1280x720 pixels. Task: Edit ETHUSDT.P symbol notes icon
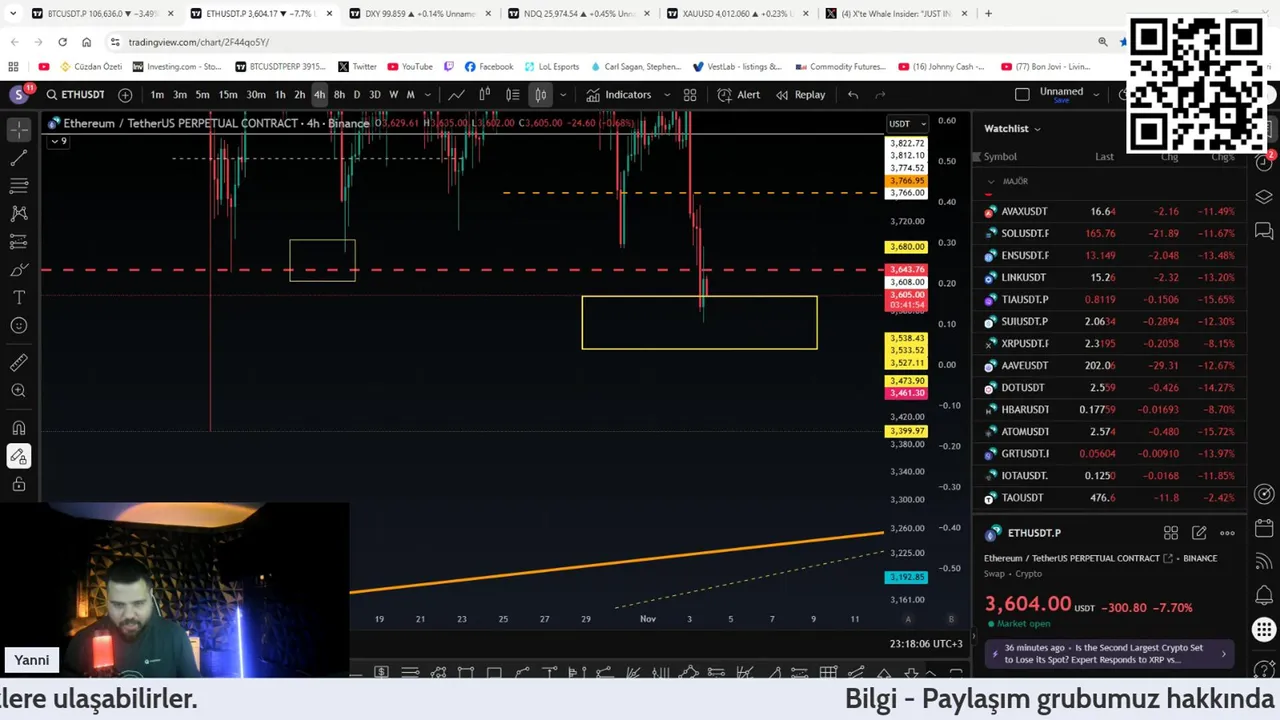click(1199, 533)
